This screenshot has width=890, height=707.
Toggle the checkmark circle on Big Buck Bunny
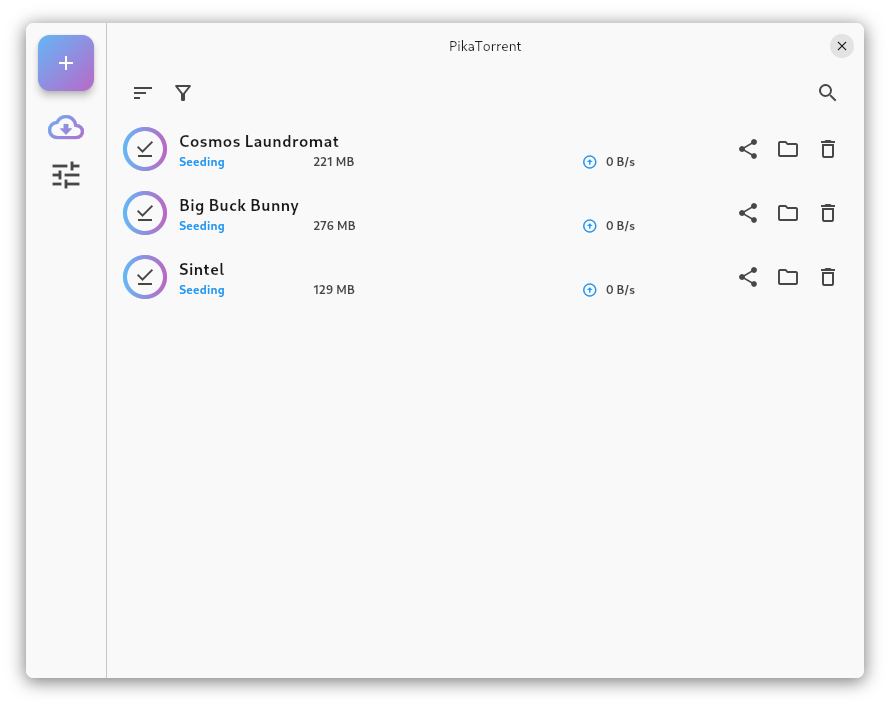click(x=145, y=213)
